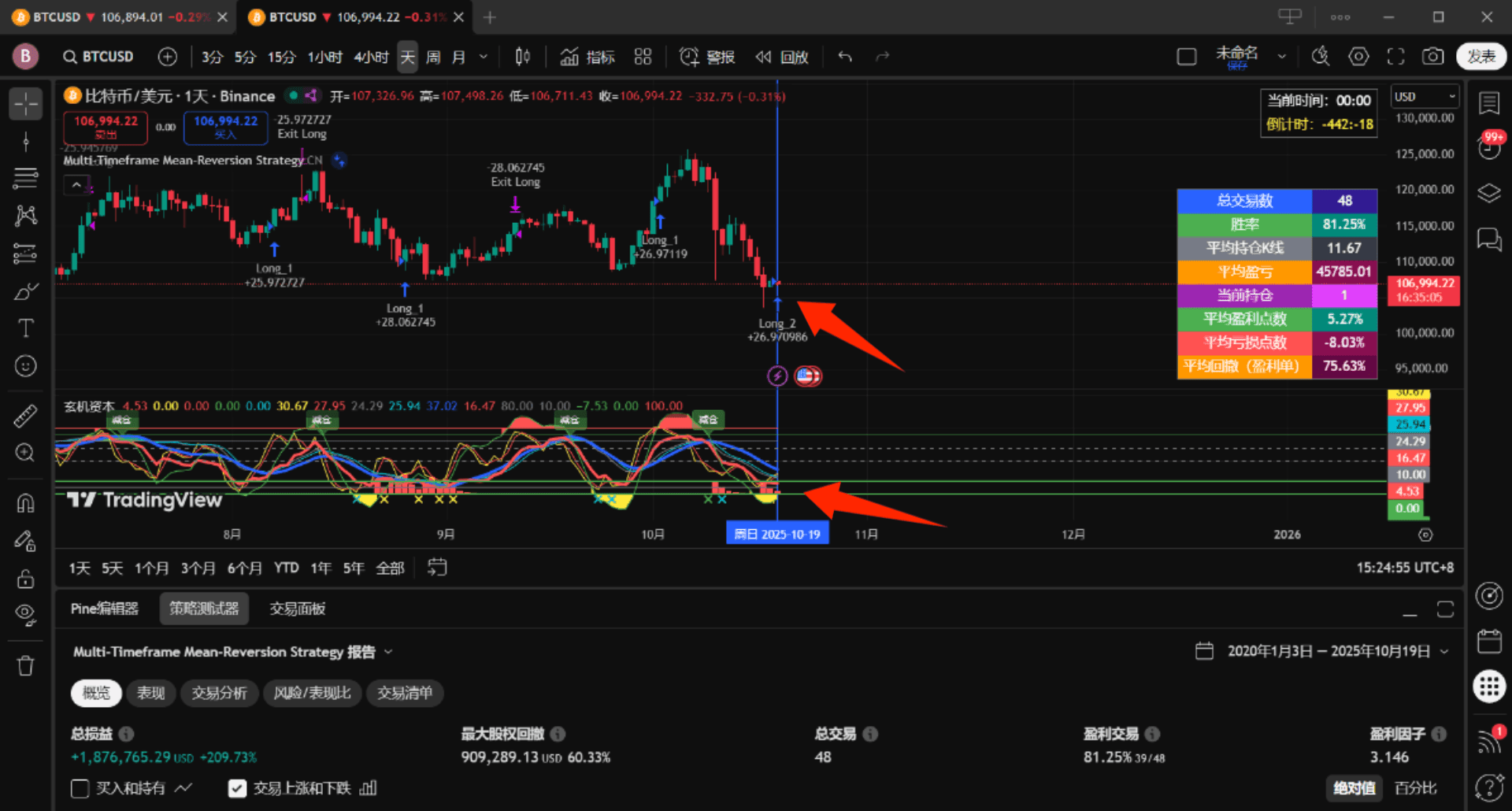Open the USD currency dropdown
Screen dimensions: 1512x811
1425,97
